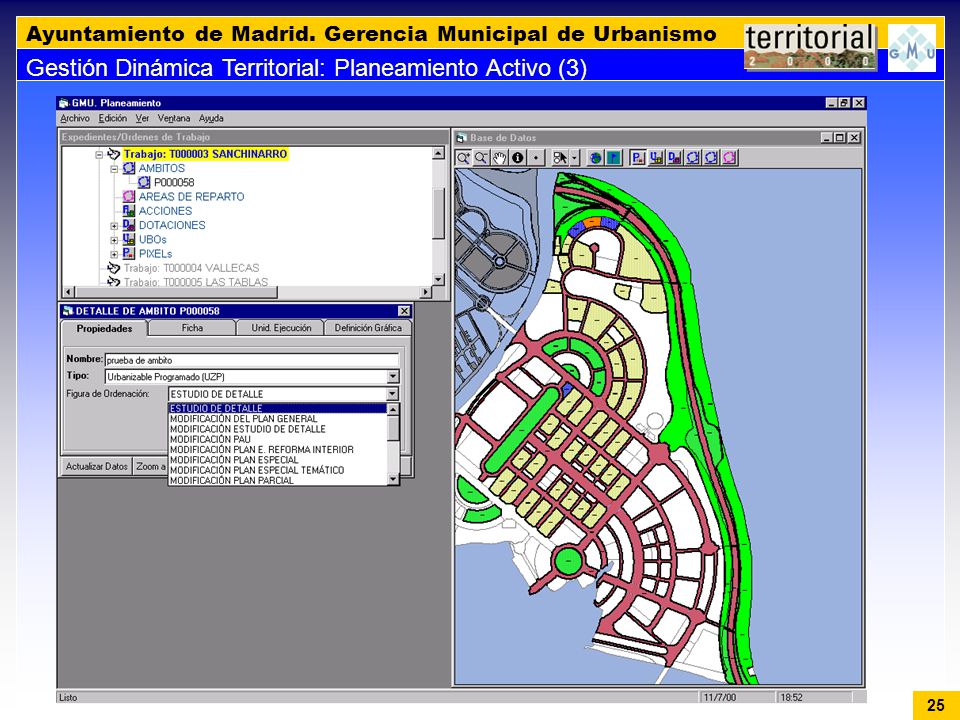This screenshot has width=960, height=720.
Task: Click the tree panel horizontal scrollbar thumb
Action: (176, 292)
